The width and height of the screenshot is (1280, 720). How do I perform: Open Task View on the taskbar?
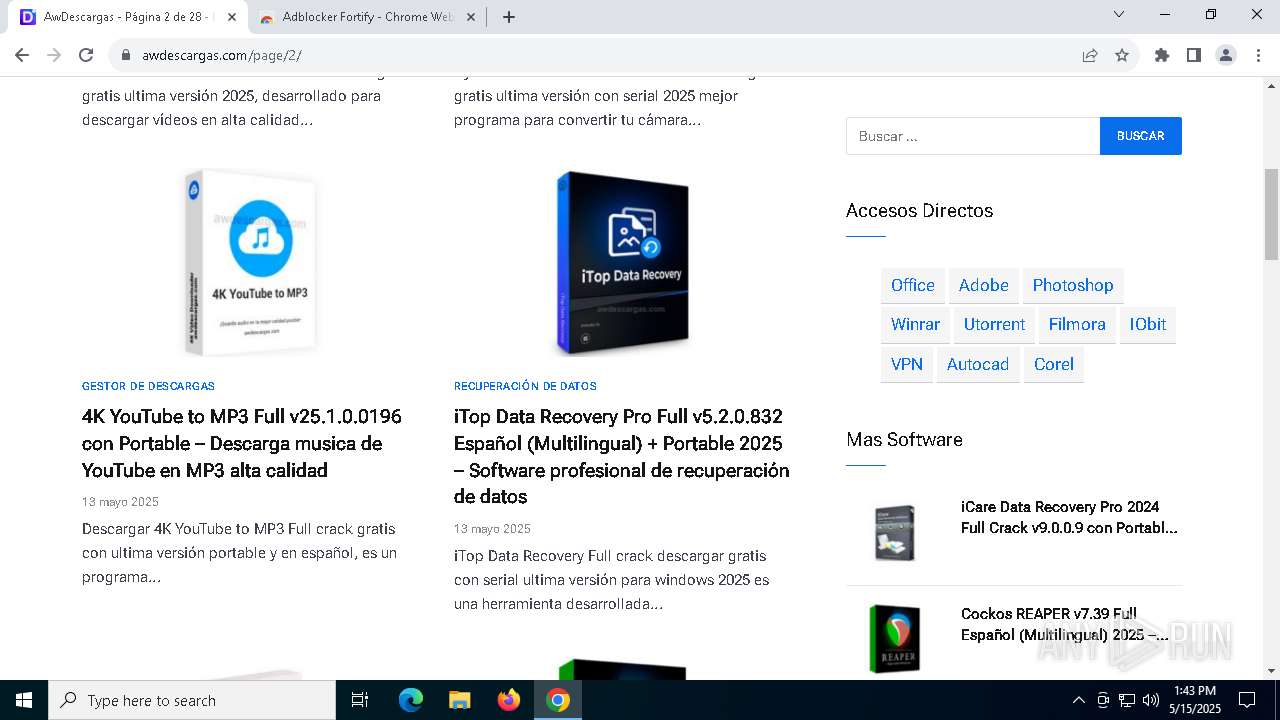point(360,700)
